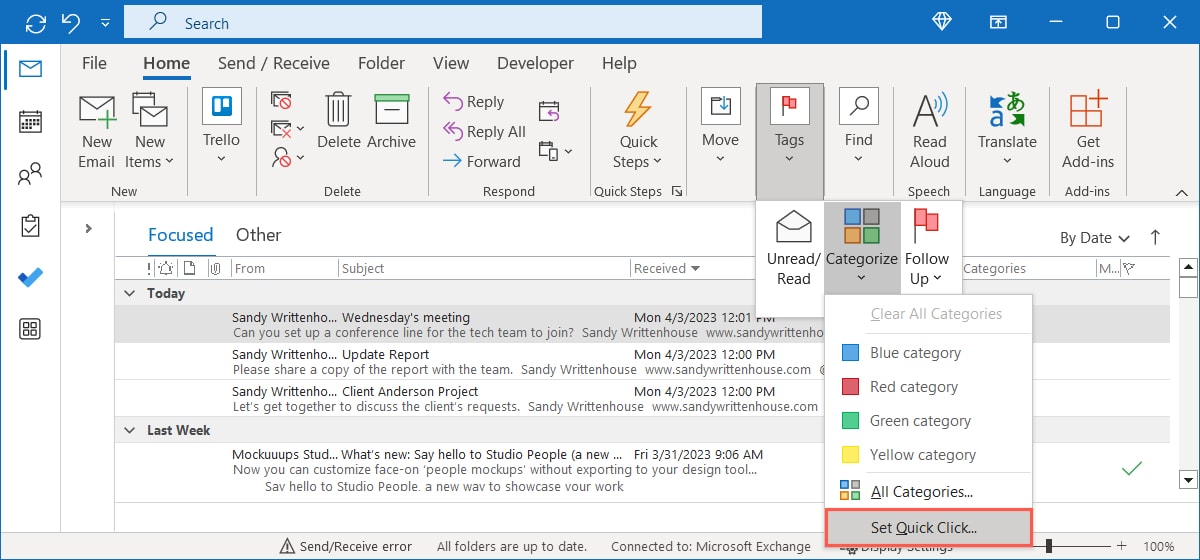Open the Help tab

click(619, 63)
